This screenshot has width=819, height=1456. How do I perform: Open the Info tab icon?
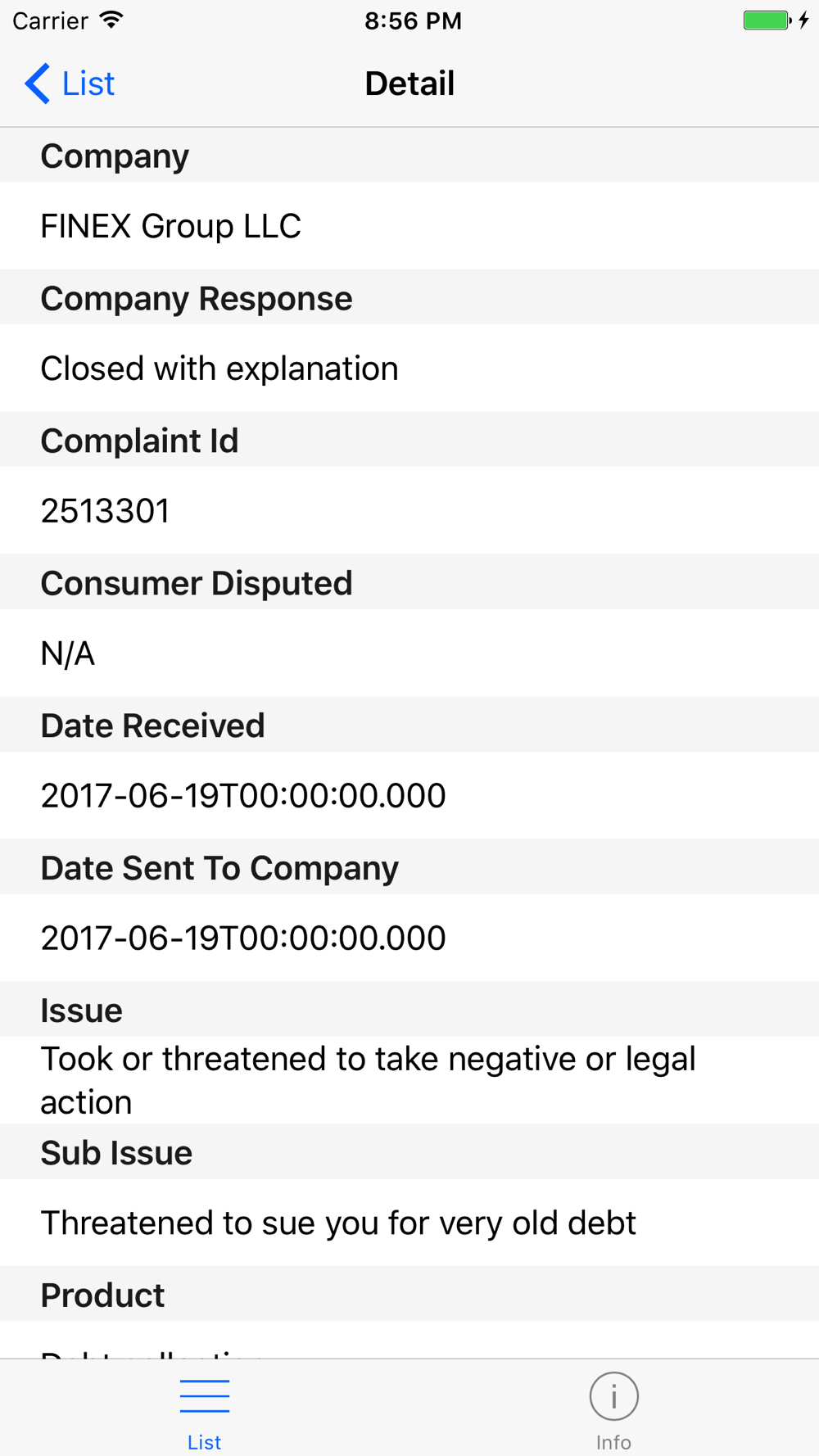tap(613, 1396)
